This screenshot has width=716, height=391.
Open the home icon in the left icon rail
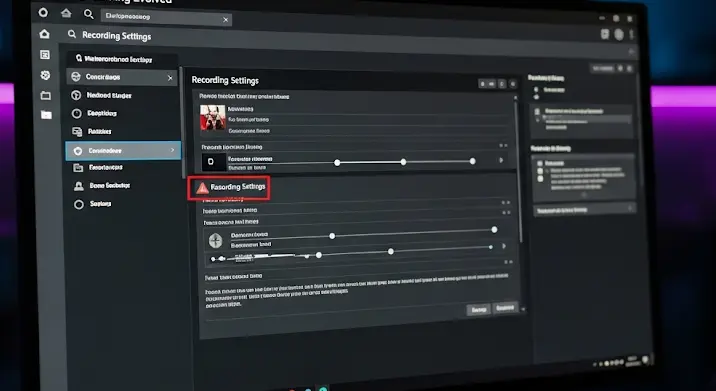(x=44, y=34)
